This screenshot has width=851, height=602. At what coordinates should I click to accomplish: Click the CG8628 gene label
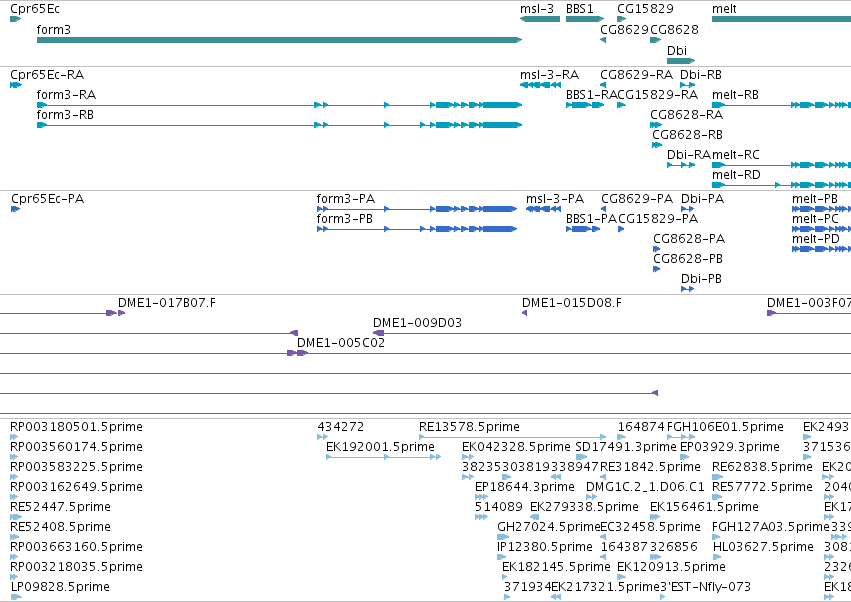(x=674, y=30)
